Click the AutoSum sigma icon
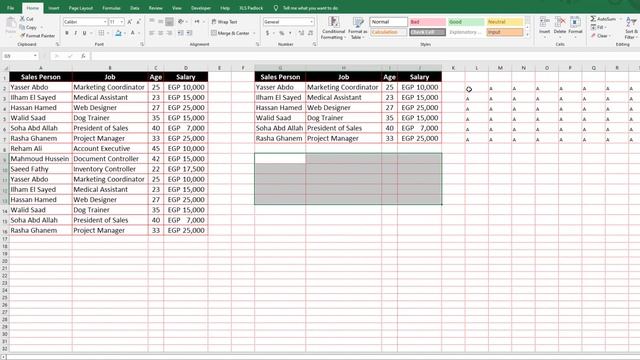Image resolution: width=640 pixels, height=360 pixels. [x=593, y=19]
